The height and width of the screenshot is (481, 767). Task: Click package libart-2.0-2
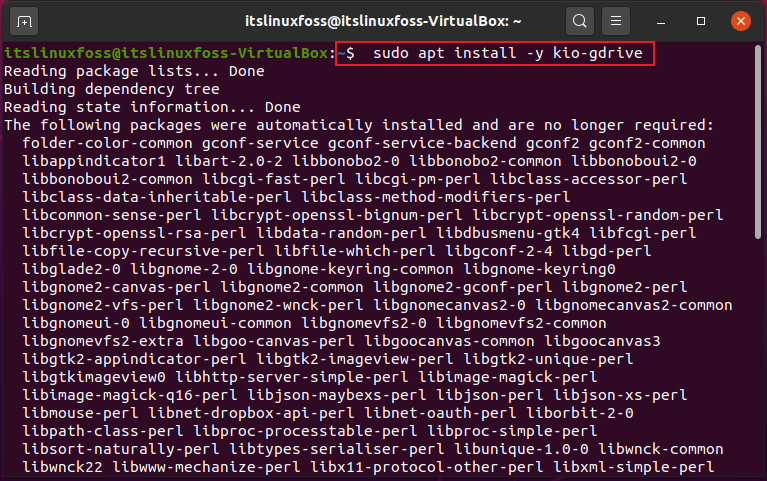(x=229, y=161)
